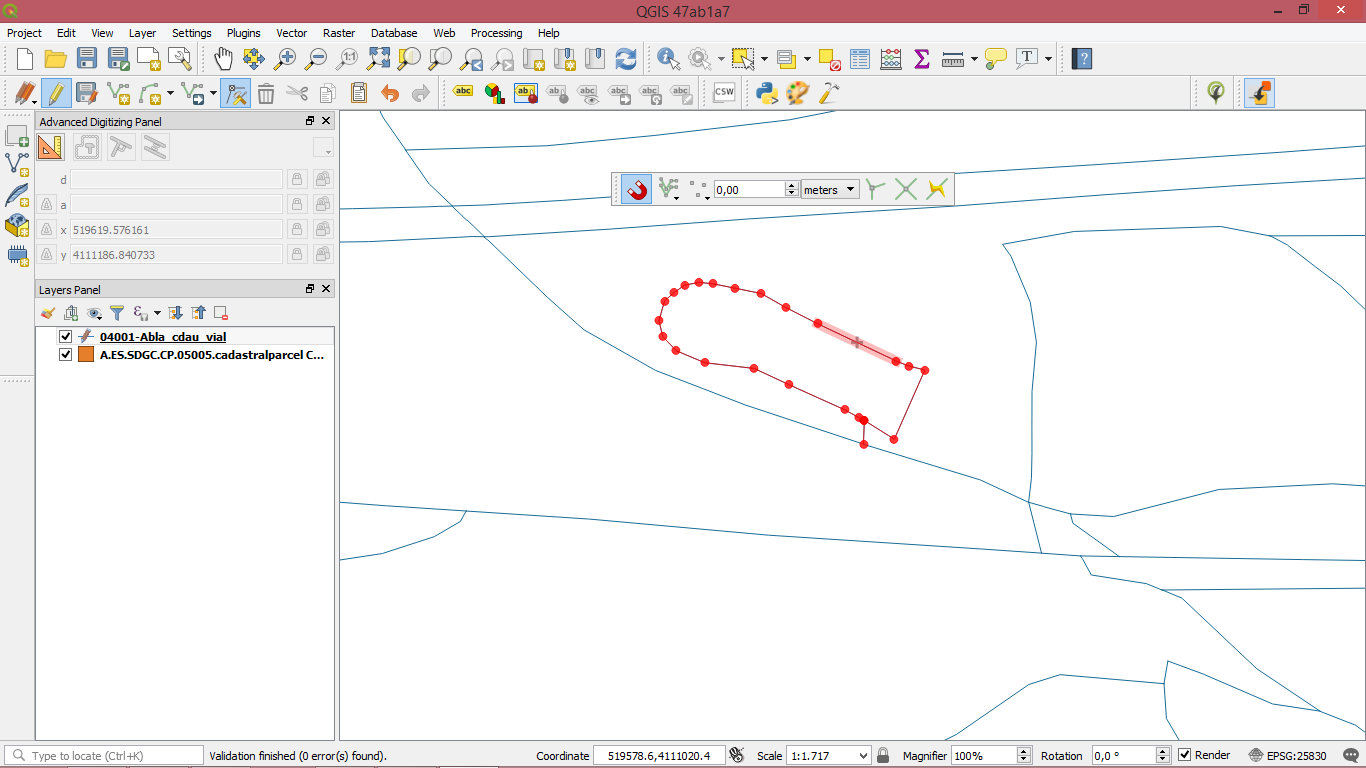The width and height of the screenshot is (1366, 768).
Task: Select the 04001-Abla_cdau_vial layer
Action: click(x=163, y=337)
